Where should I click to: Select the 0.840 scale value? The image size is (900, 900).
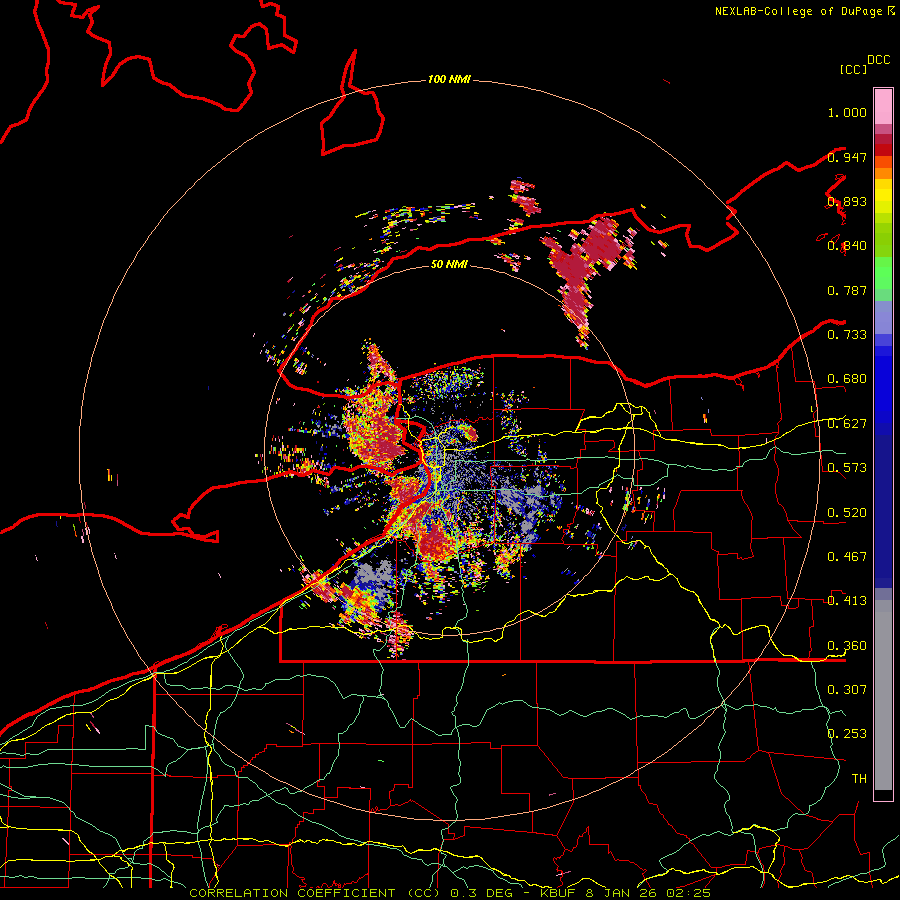(847, 246)
